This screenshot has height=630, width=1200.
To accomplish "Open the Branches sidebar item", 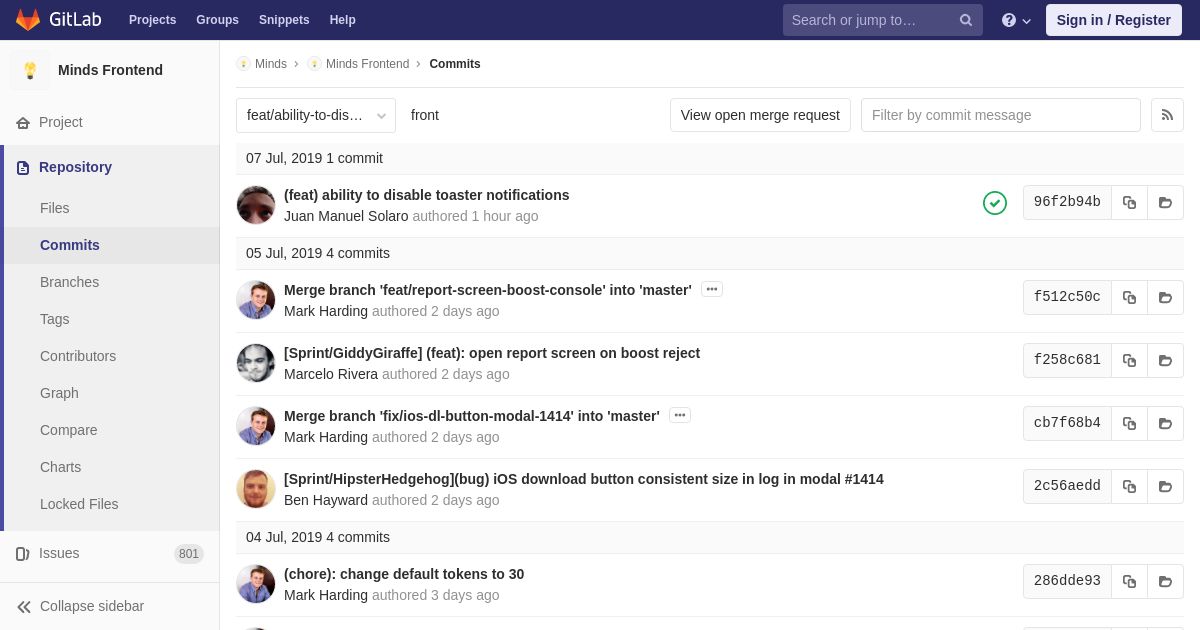I will 69,282.
